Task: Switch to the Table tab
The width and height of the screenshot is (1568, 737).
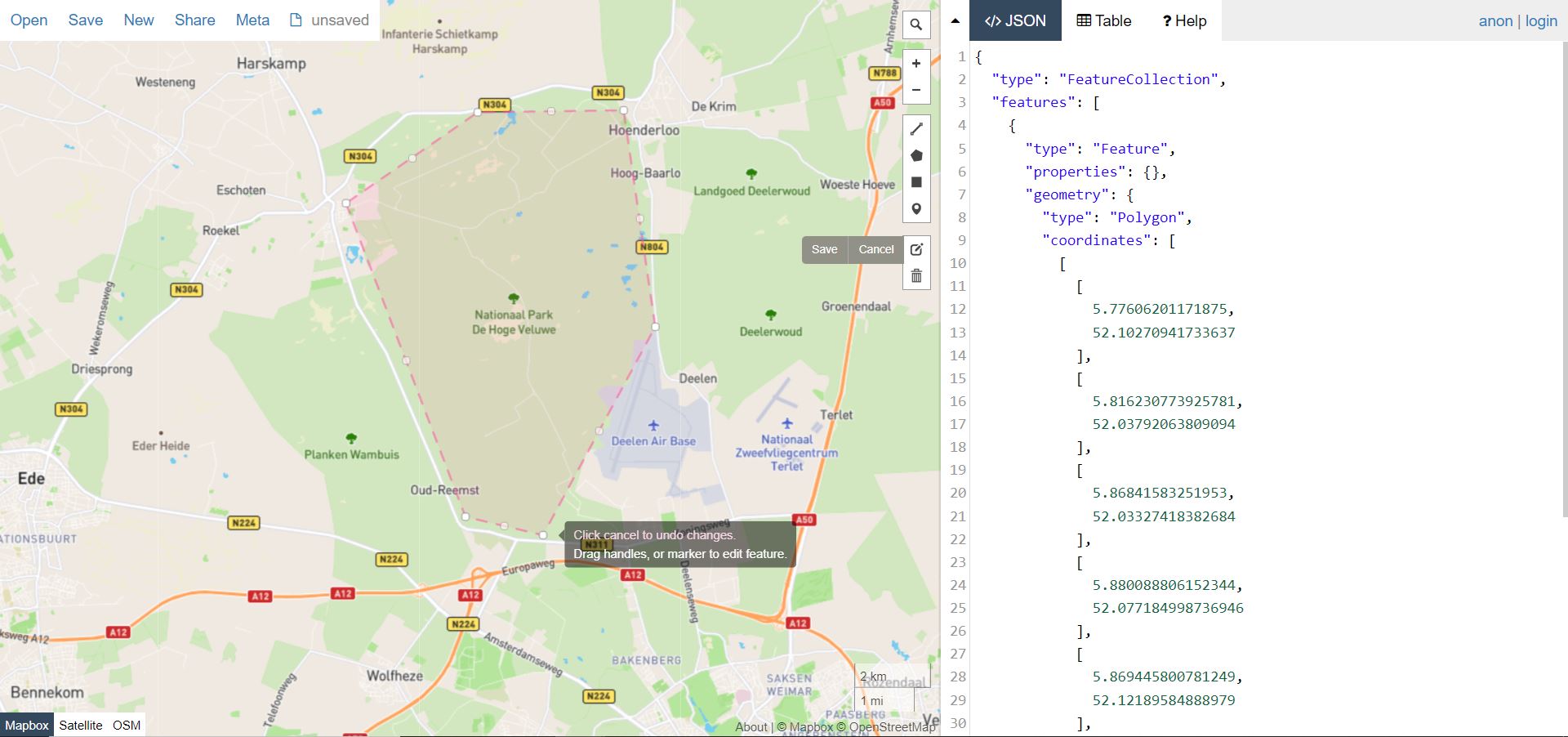Action: coord(1104,20)
